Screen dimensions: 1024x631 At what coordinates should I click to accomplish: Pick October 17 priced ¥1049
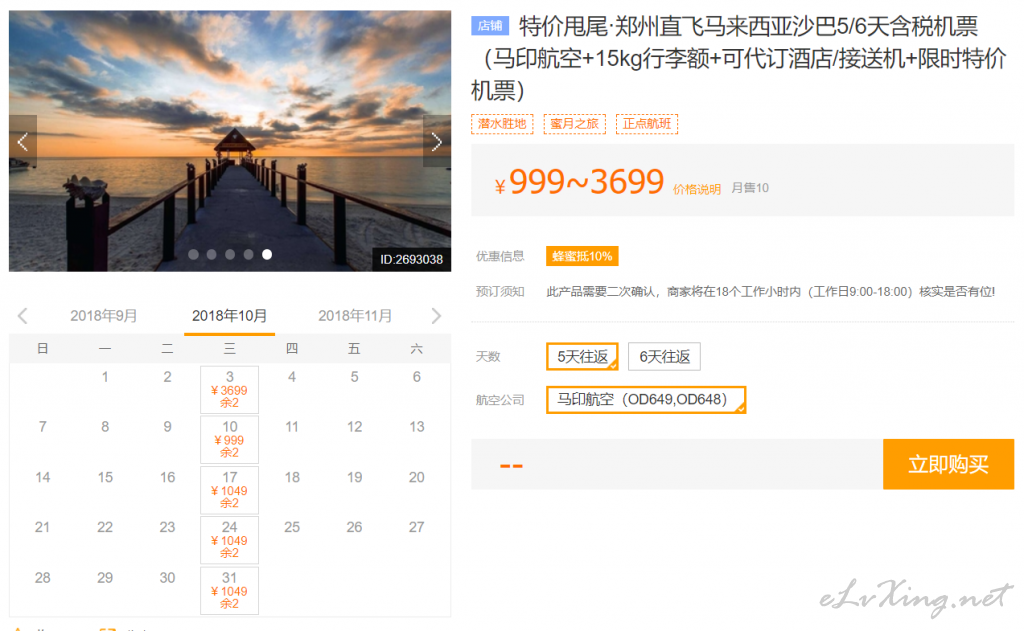click(229, 490)
